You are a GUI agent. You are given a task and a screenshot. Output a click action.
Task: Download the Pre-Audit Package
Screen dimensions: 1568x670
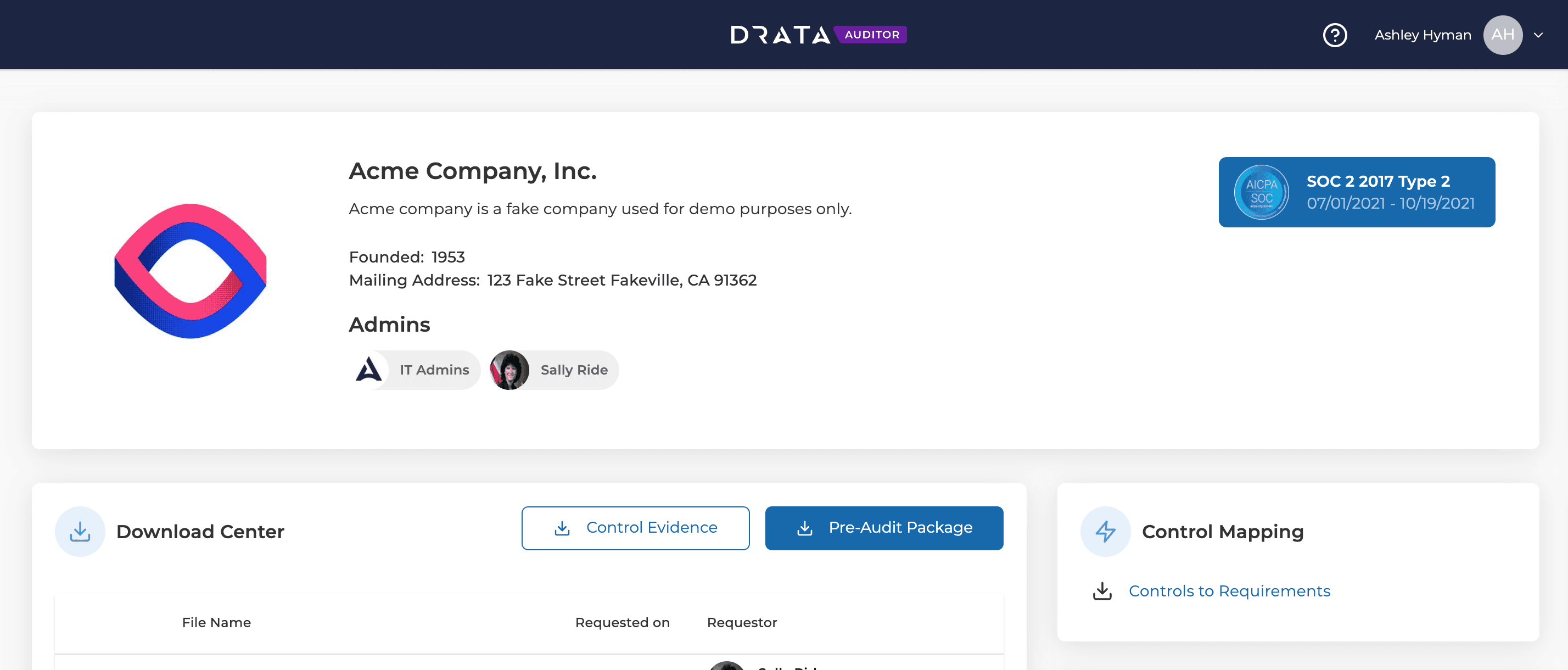[884, 527]
